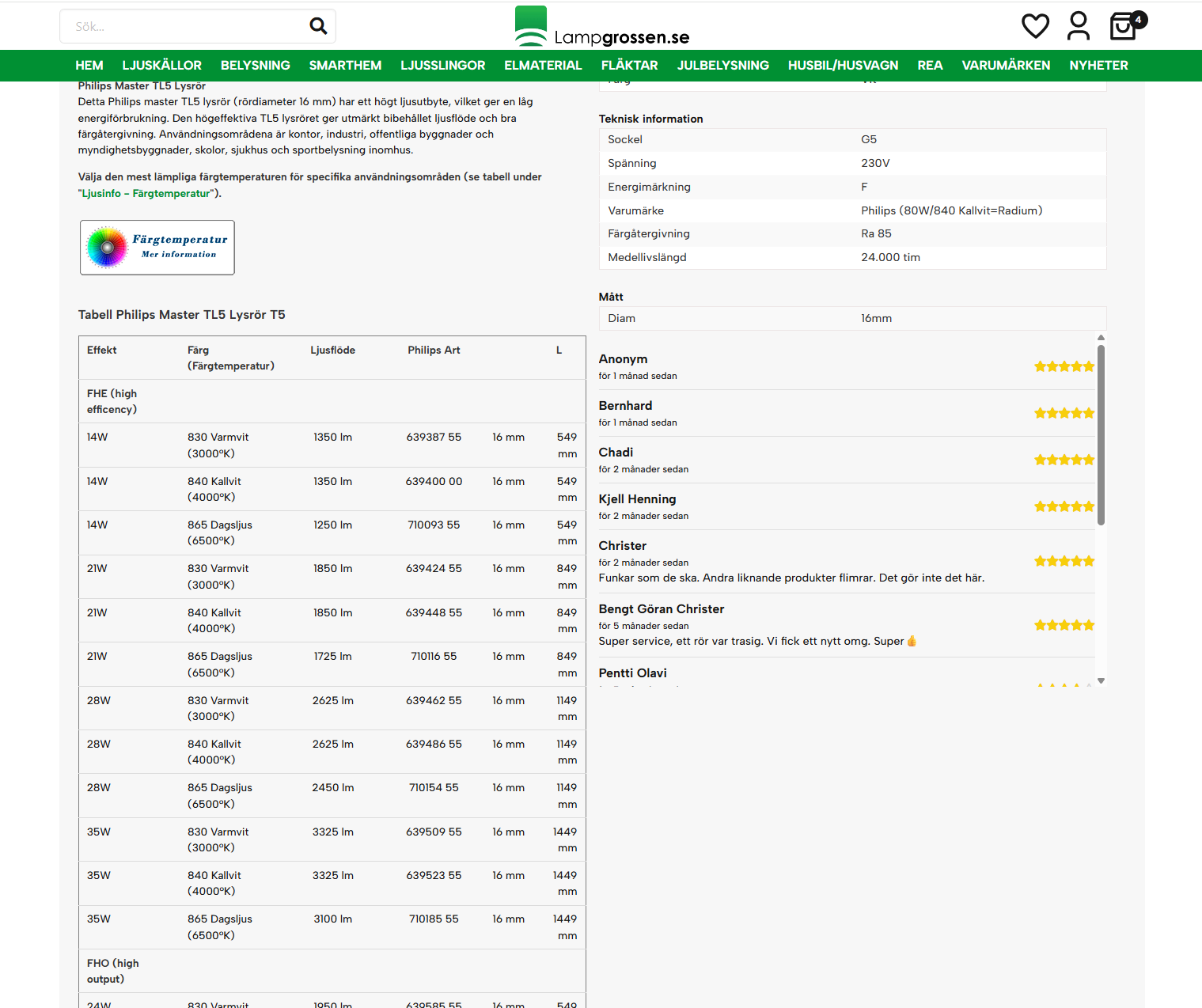Follow the Ljusinfo – Färgtemperatur link
This screenshot has width=1202, height=1008.
(x=146, y=194)
